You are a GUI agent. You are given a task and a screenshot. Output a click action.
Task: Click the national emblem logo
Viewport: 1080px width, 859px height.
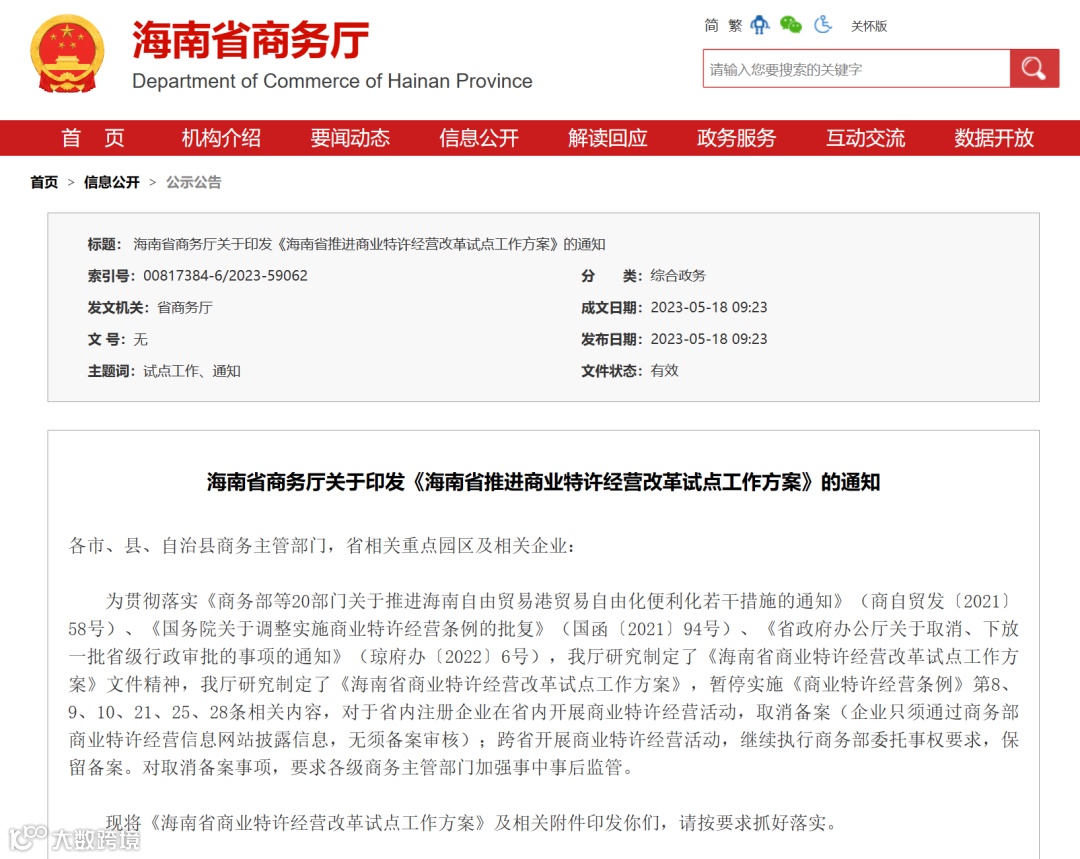[67, 54]
